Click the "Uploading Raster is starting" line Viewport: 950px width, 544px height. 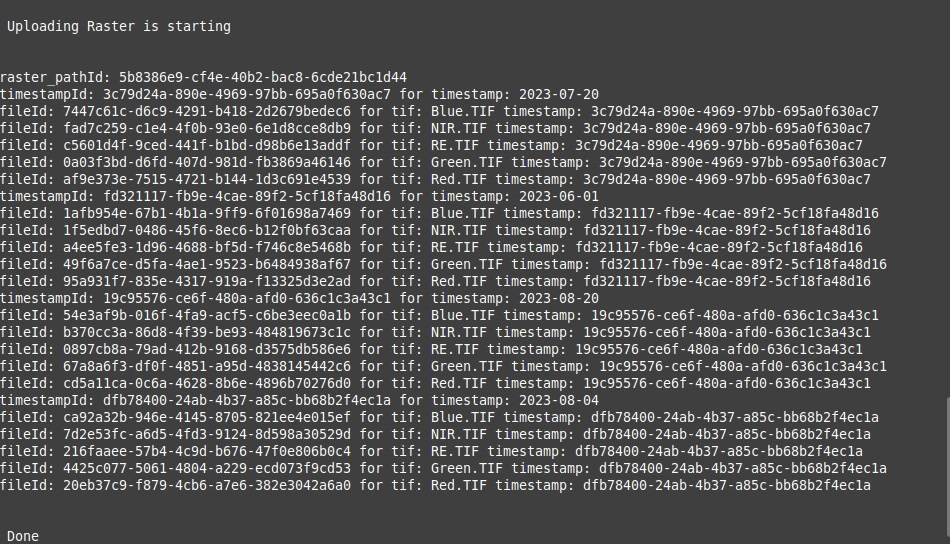[119, 27]
